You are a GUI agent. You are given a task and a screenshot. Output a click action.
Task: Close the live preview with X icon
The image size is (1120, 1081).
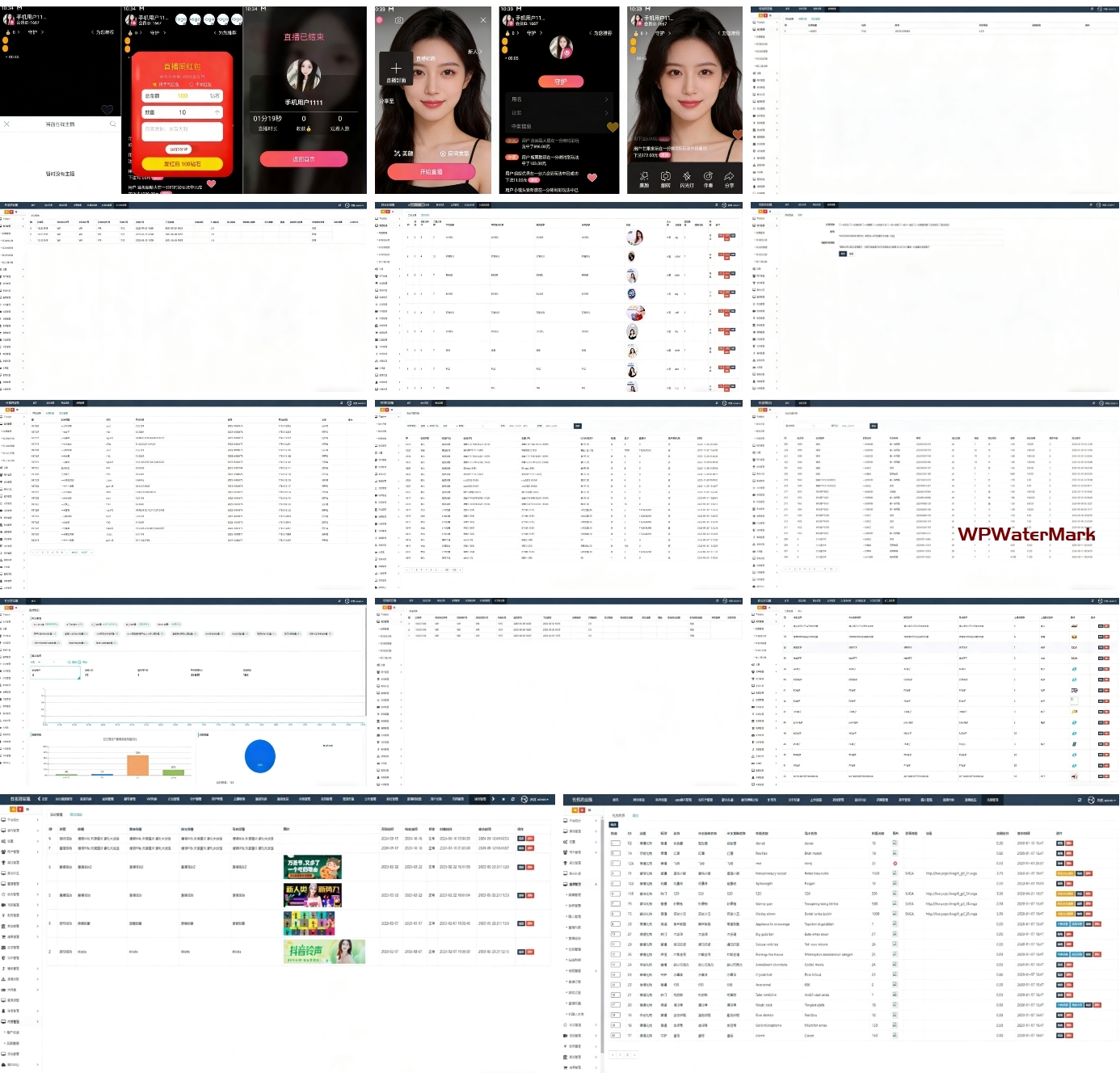click(x=483, y=20)
